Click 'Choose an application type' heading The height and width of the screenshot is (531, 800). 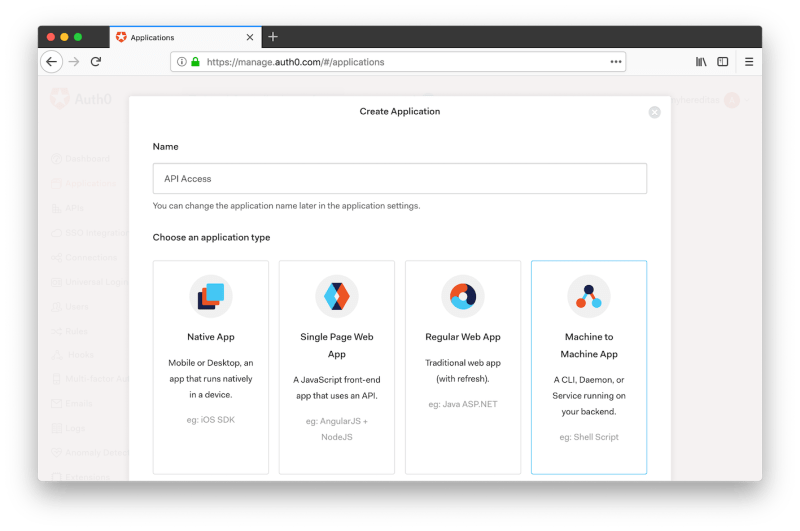pyautogui.click(x=211, y=237)
